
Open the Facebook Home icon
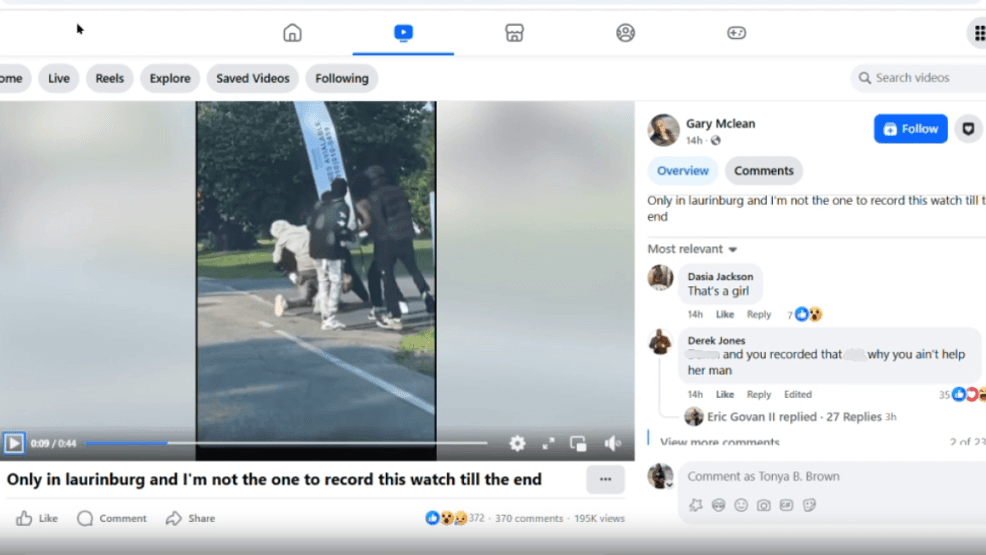292,33
